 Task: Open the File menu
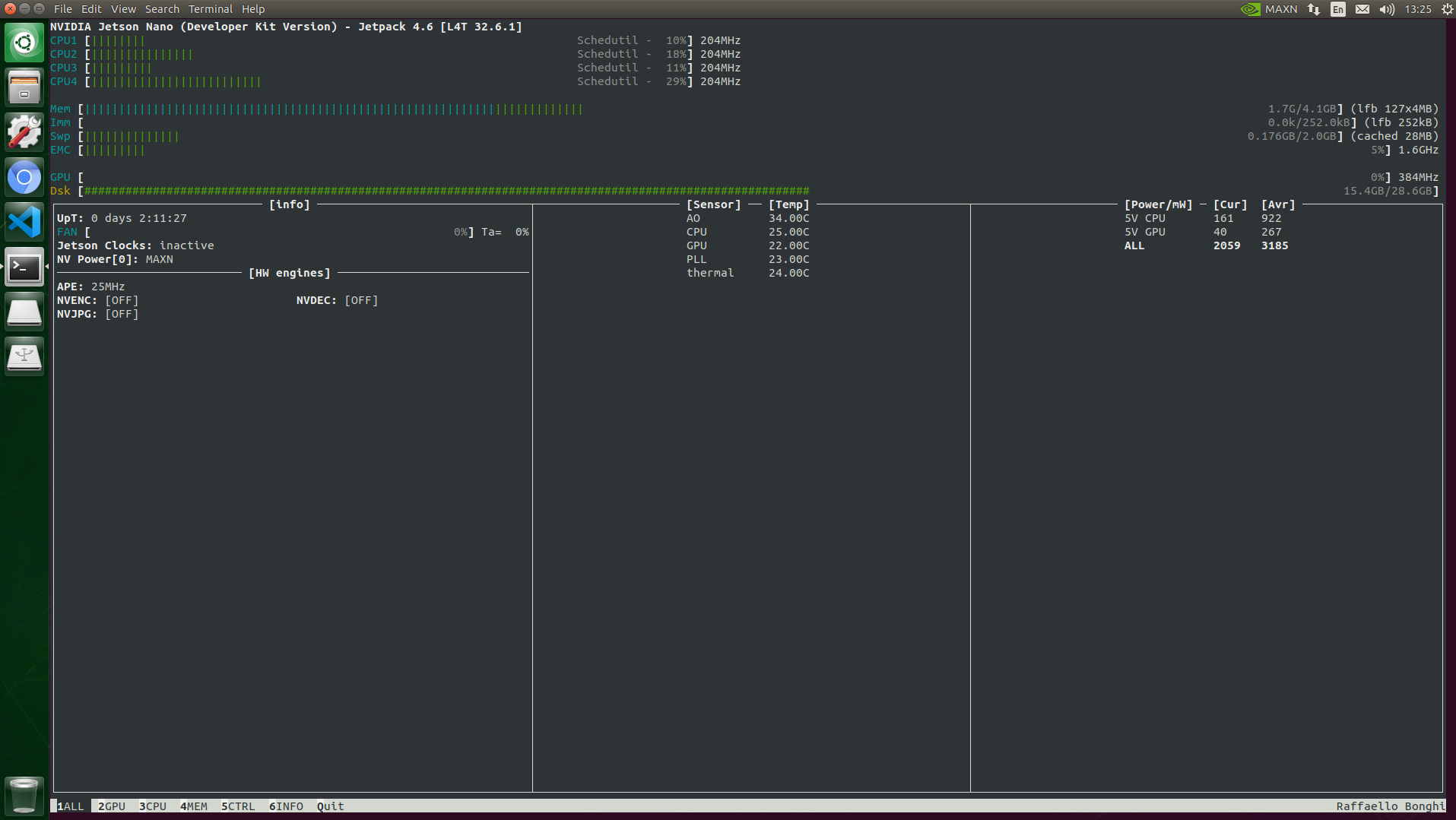click(63, 9)
